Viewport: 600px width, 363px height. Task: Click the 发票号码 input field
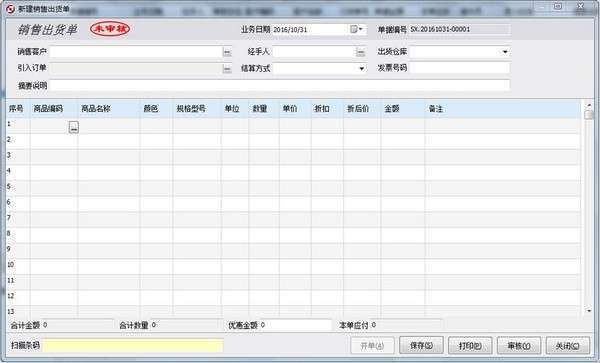pos(459,68)
